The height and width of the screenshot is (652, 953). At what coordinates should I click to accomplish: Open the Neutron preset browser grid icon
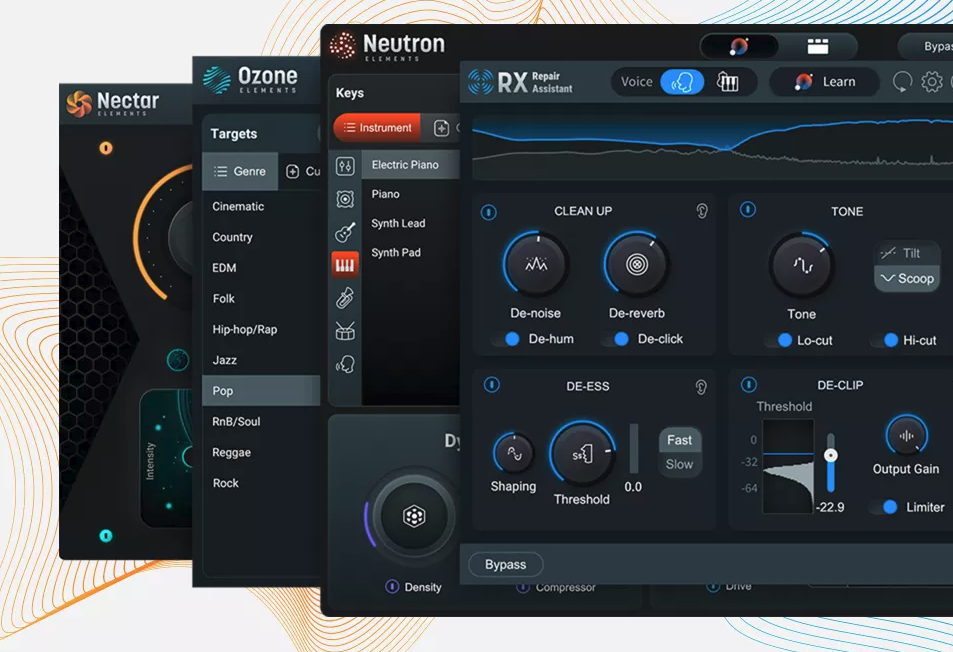(817, 46)
